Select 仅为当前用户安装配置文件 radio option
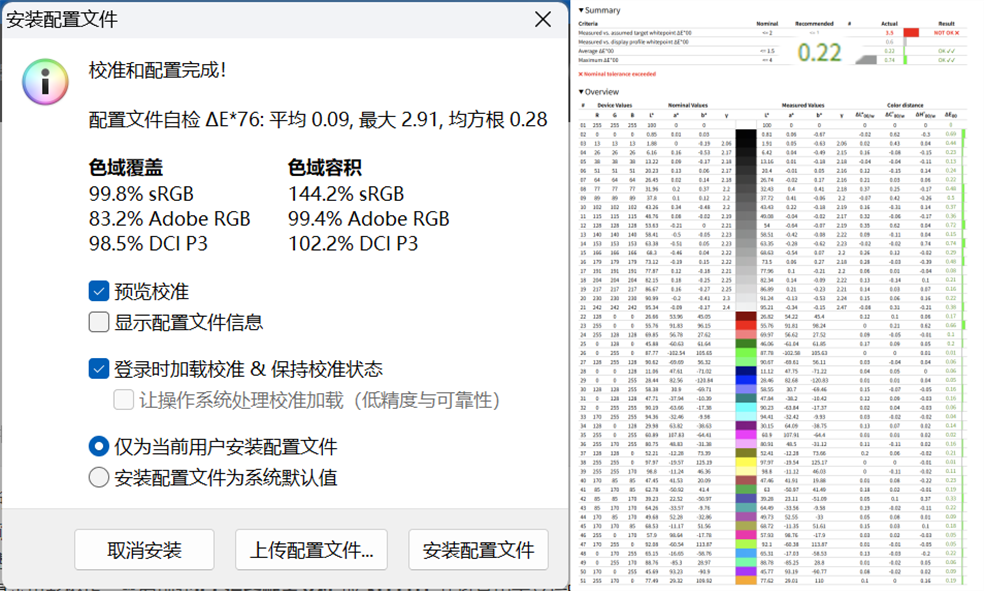The image size is (984, 591). pos(99,446)
